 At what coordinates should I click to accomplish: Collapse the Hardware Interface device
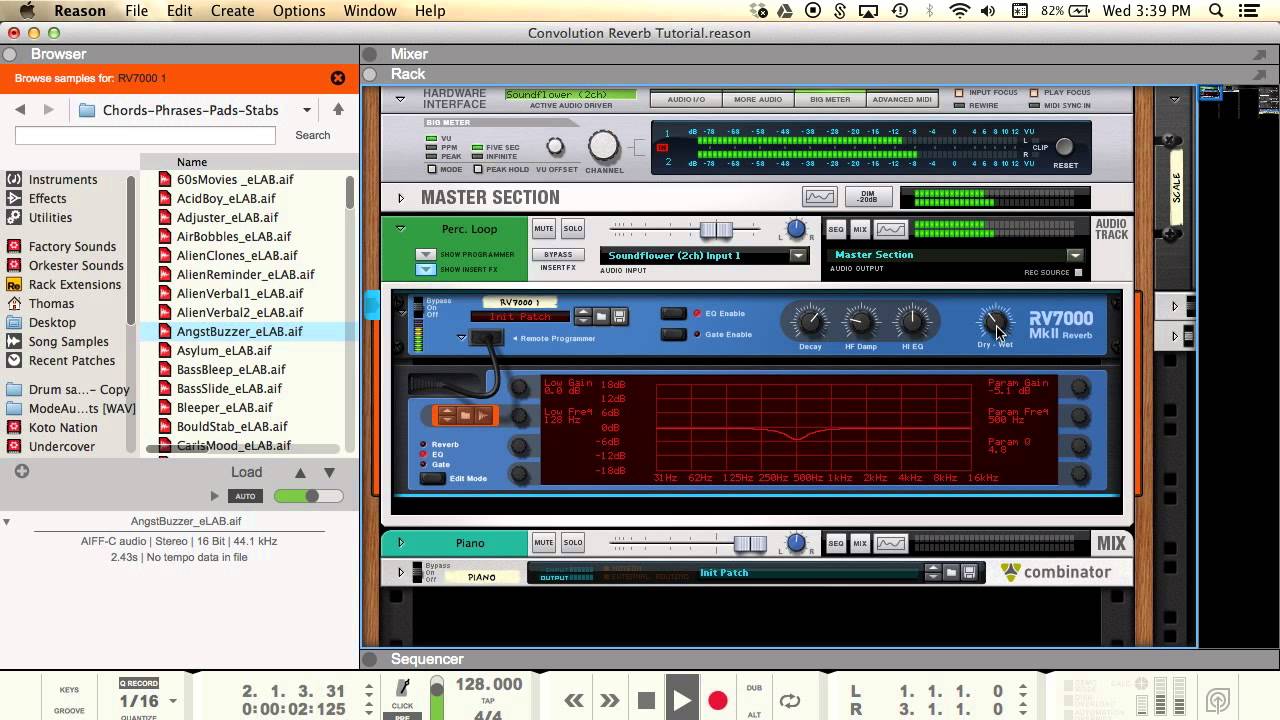[400, 99]
